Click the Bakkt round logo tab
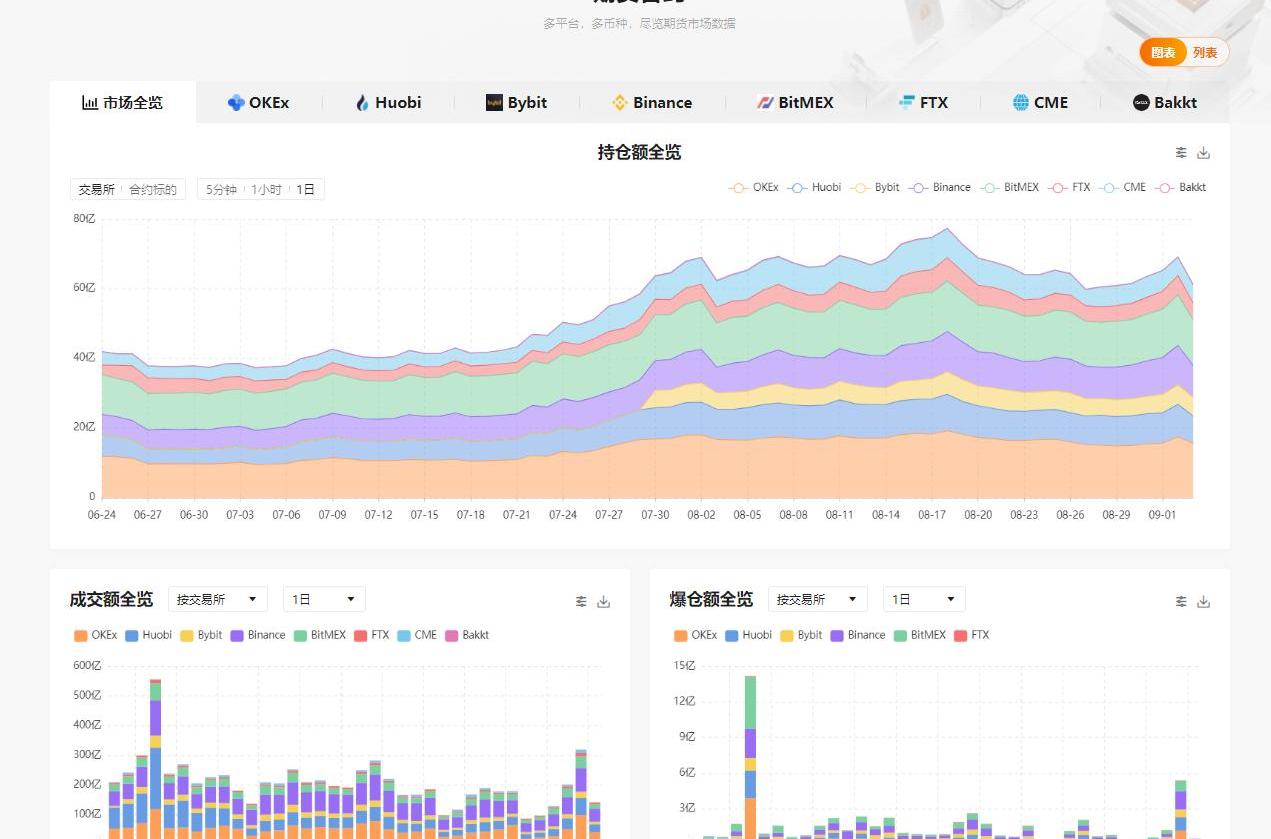This screenshot has height=839, width=1271. click(1141, 102)
